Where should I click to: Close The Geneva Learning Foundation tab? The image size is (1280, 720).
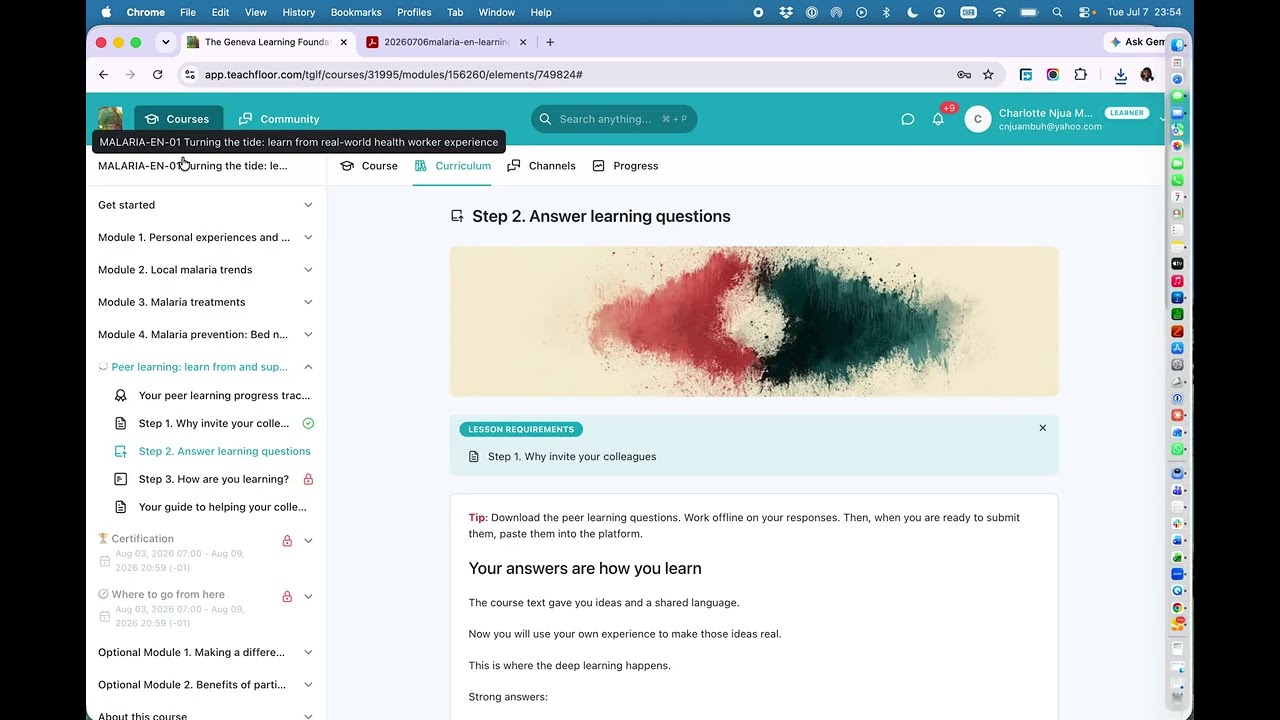point(344,42)
